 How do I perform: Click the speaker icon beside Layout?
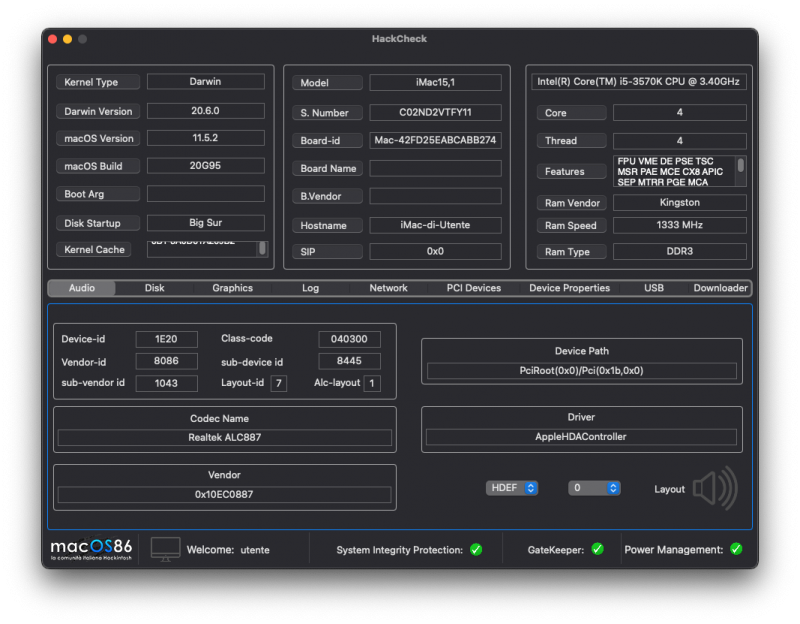715,488
